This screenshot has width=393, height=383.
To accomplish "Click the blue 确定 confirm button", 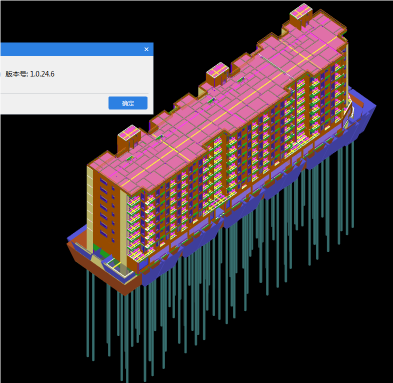I will tap(128, 103).
